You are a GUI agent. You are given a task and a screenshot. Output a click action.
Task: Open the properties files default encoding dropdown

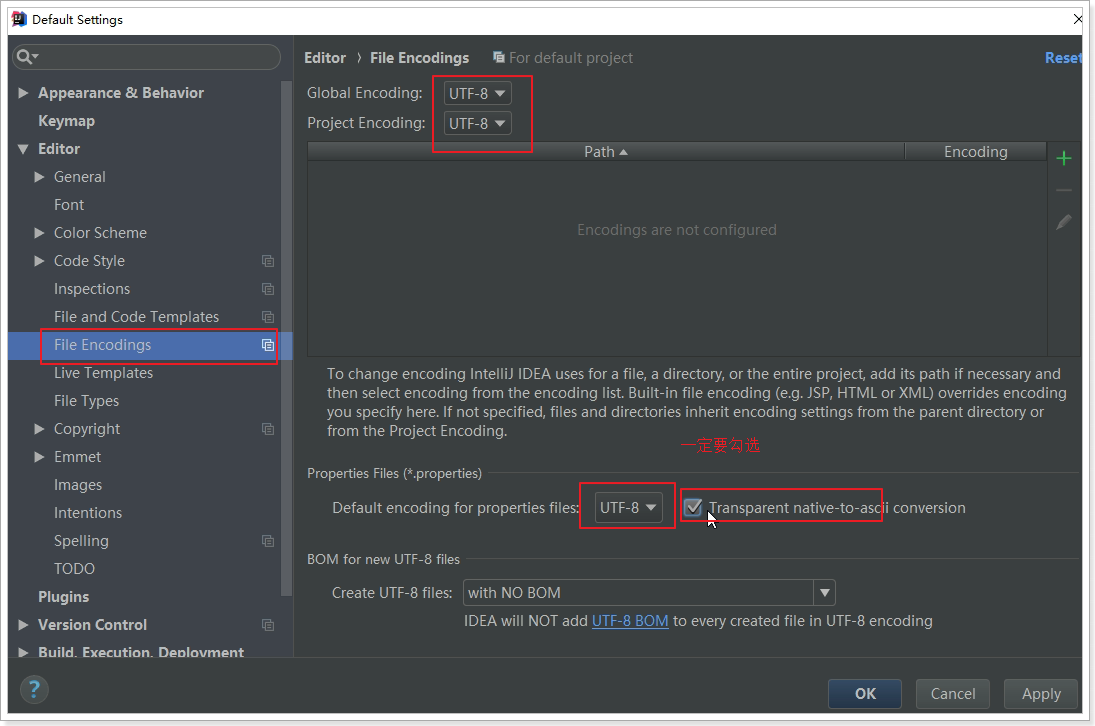tap(629, 507)
